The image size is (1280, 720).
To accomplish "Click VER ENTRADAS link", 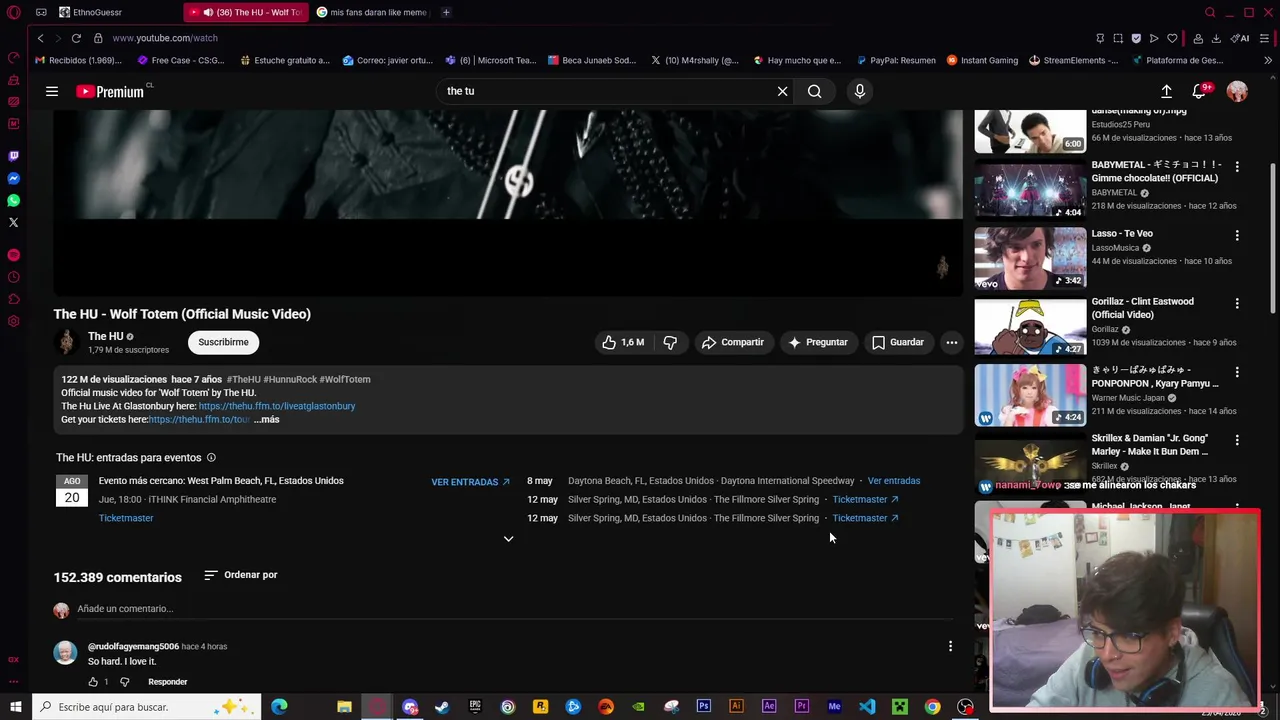I will pyautogui.click(x=470, y=482).
